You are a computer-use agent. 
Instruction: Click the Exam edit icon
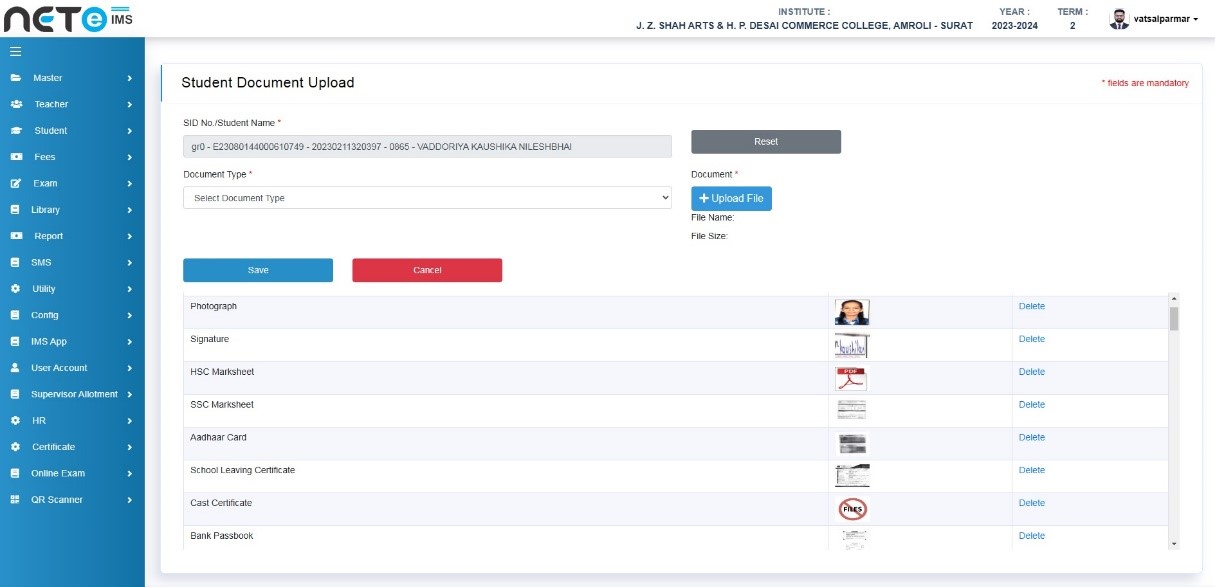[x=16, y=184]
